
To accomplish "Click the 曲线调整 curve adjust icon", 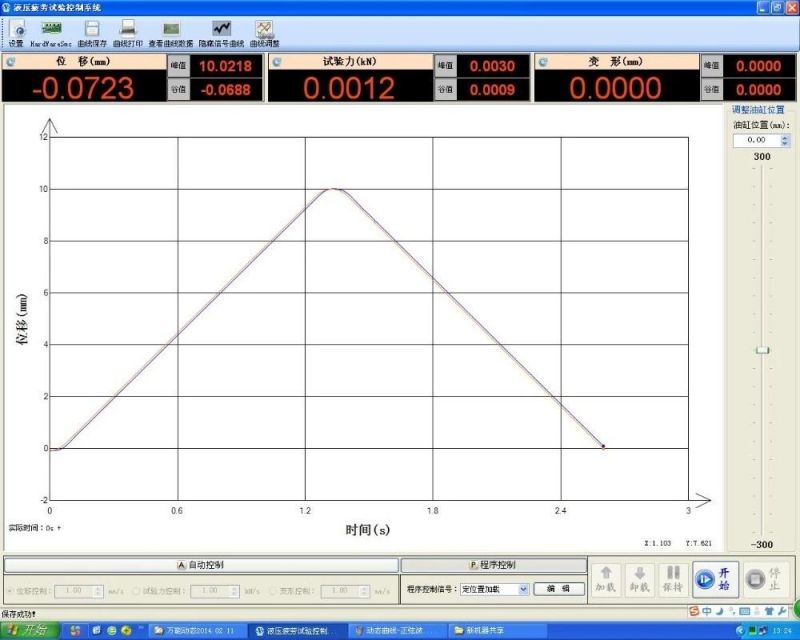I will pos(264,33).
